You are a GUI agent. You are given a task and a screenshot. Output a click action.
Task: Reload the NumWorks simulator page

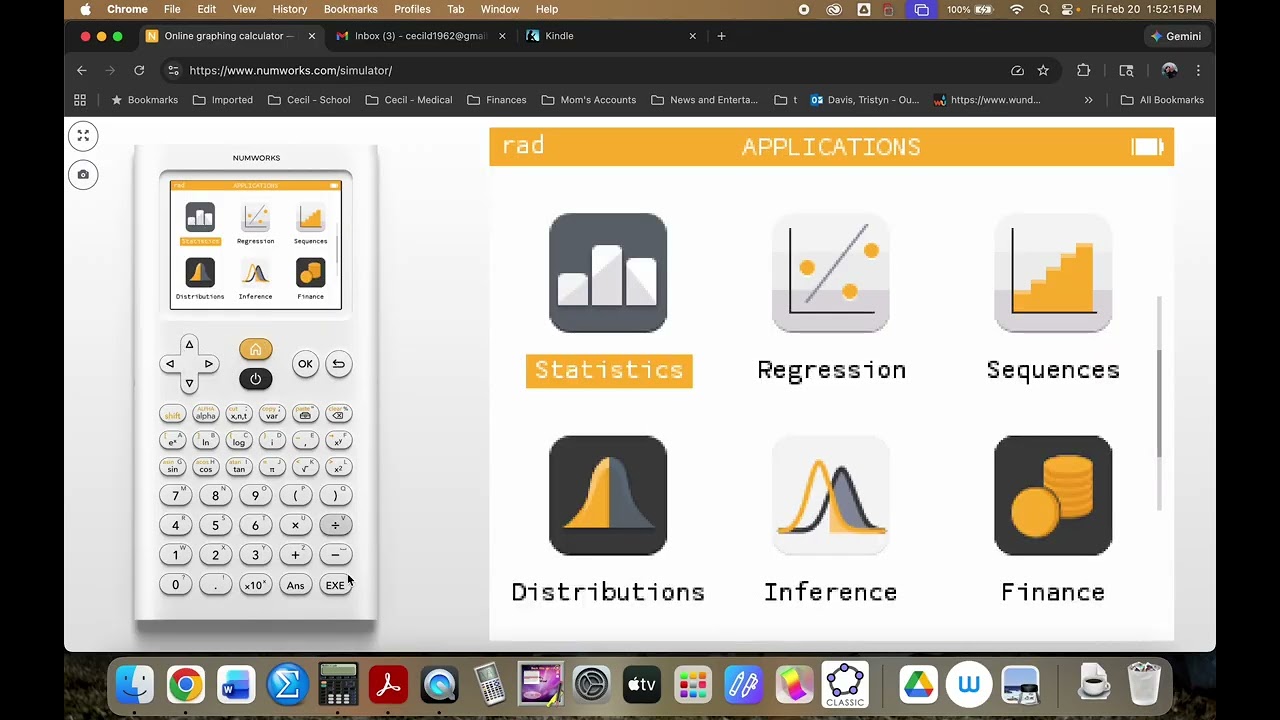point(139,70)
